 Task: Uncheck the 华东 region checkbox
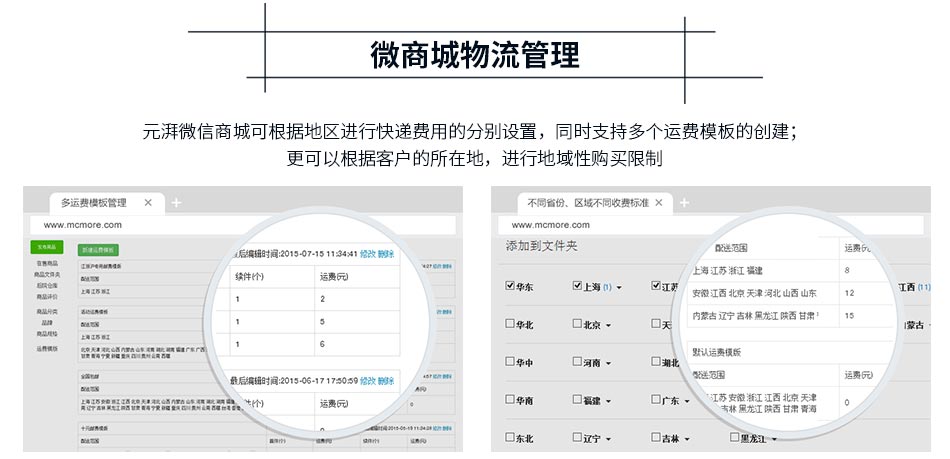point(510,286)
